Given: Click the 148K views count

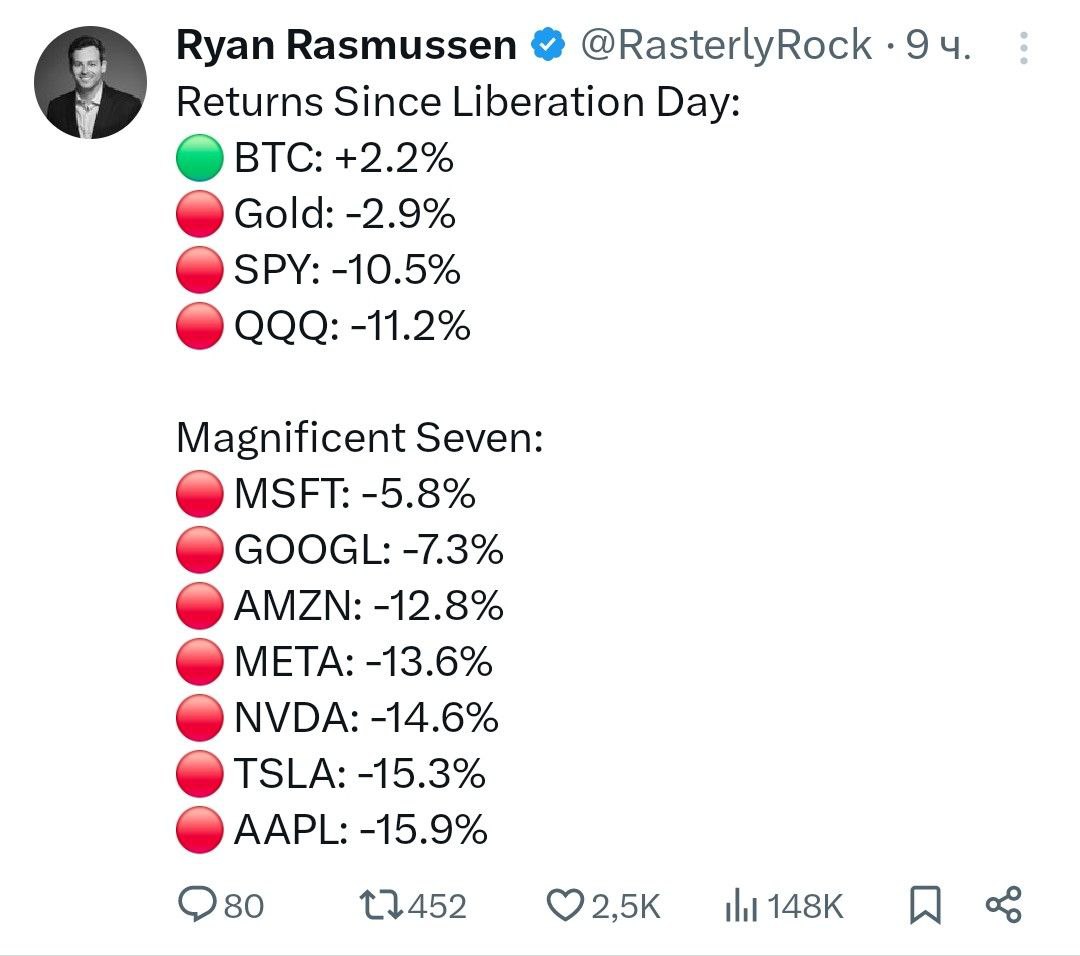Looking at the screenshot, I should [804, 906].
